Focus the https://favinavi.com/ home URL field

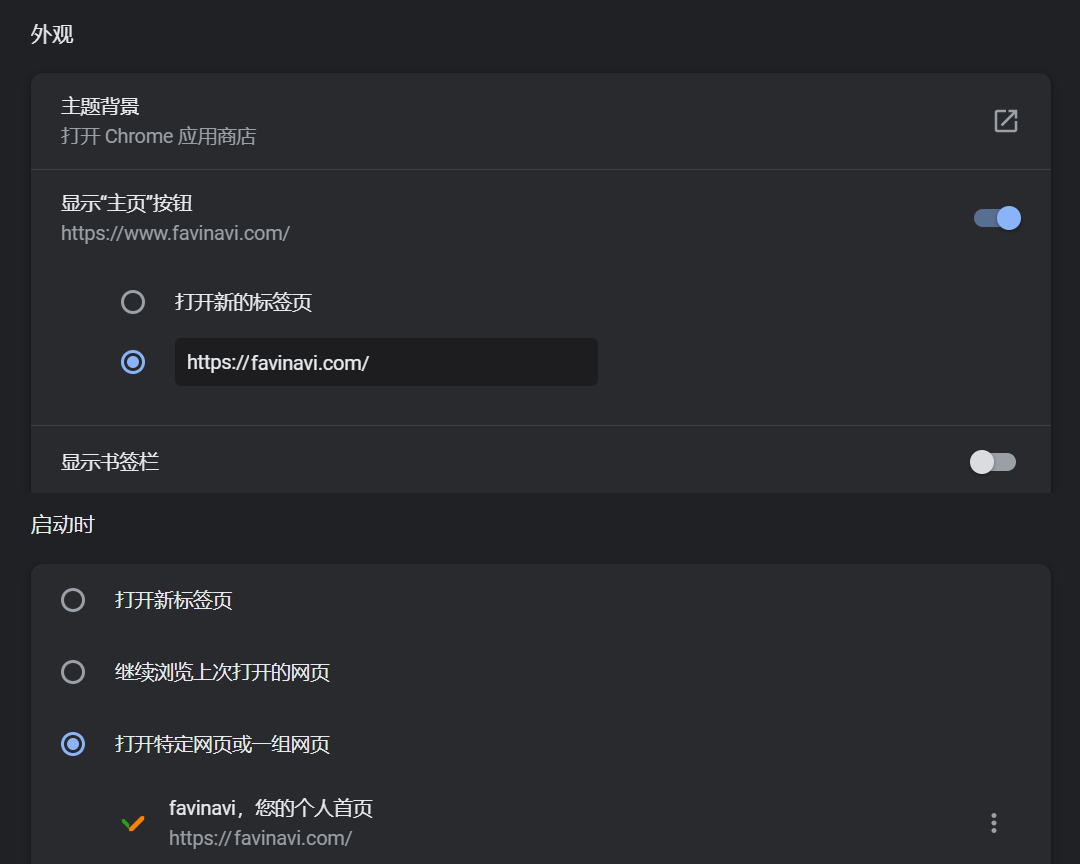[386, 362]
